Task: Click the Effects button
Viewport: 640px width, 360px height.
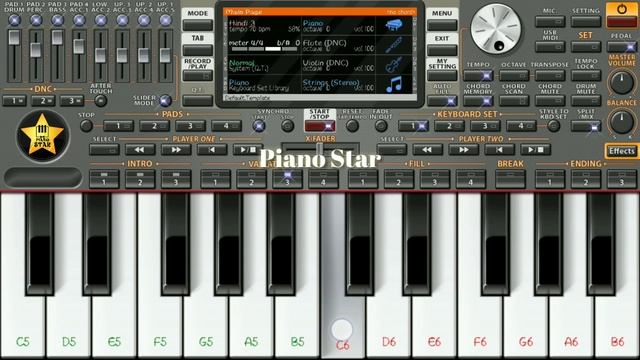Action: click(622, 151)
